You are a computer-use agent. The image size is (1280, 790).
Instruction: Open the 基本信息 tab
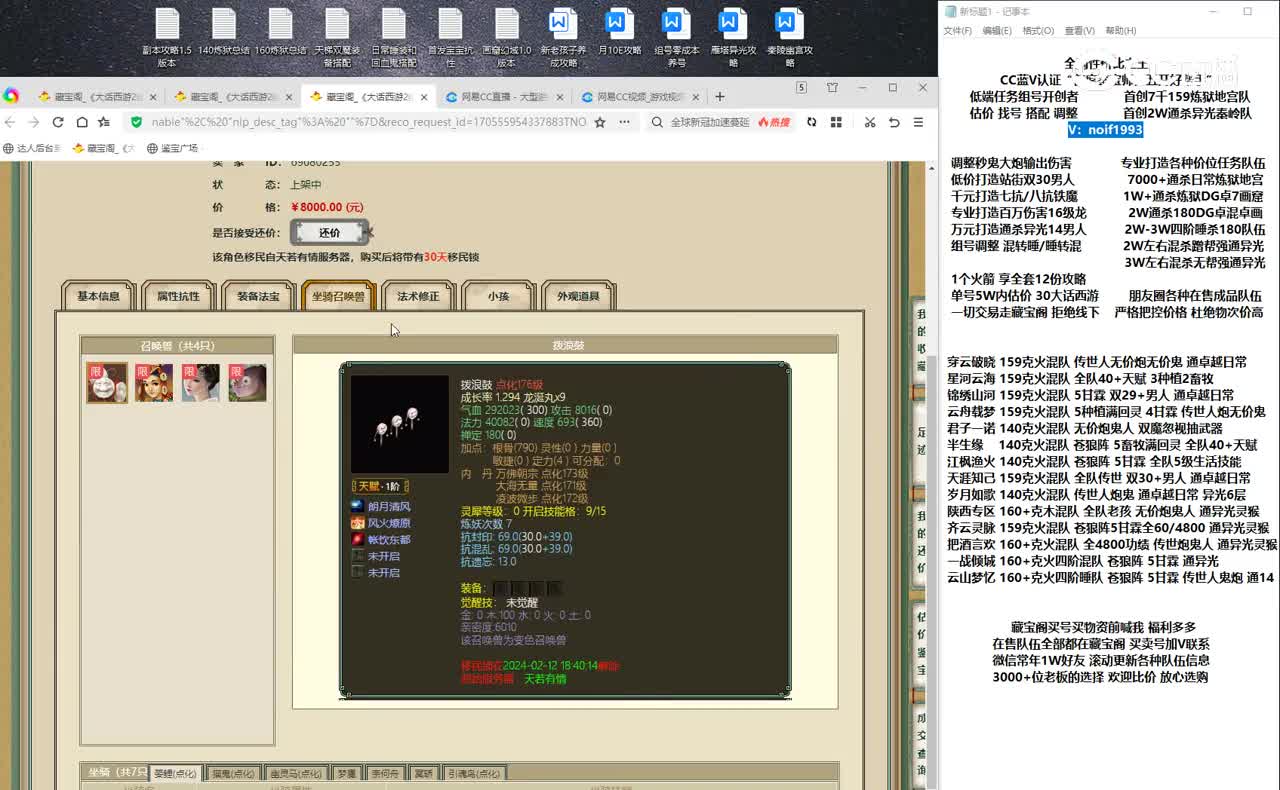coord(98,296)
